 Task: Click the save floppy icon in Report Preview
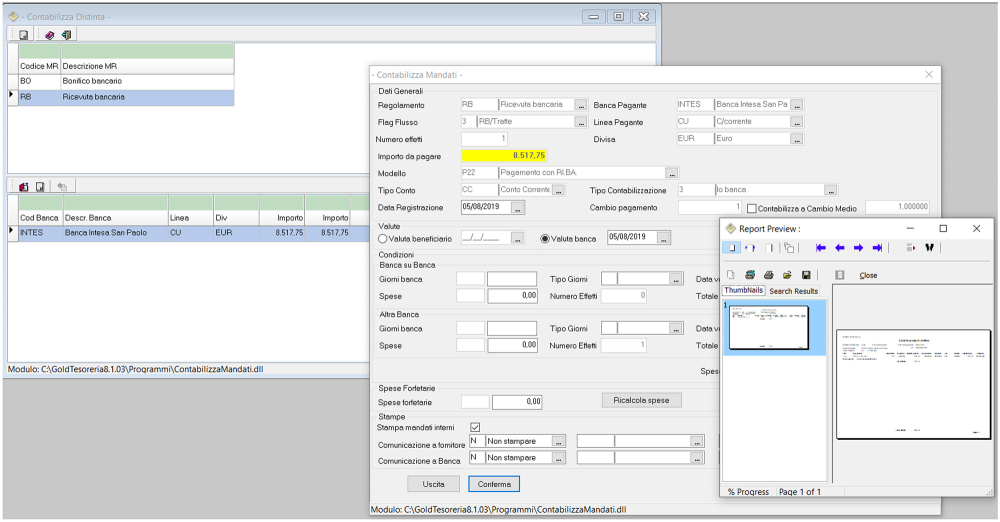click(806, 275)
